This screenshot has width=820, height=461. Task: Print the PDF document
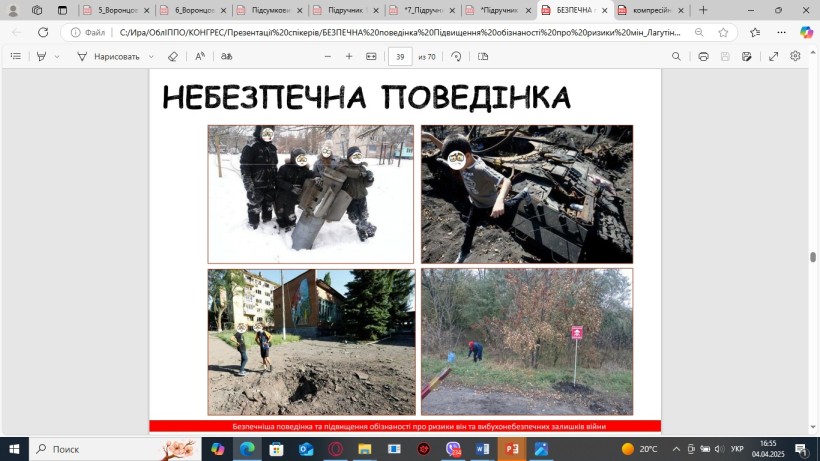click(703, 56)
